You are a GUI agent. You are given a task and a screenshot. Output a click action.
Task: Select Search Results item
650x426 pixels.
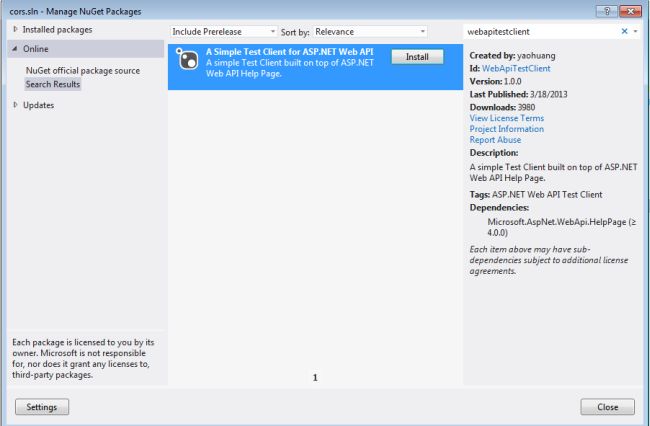[x=53, y=84]
